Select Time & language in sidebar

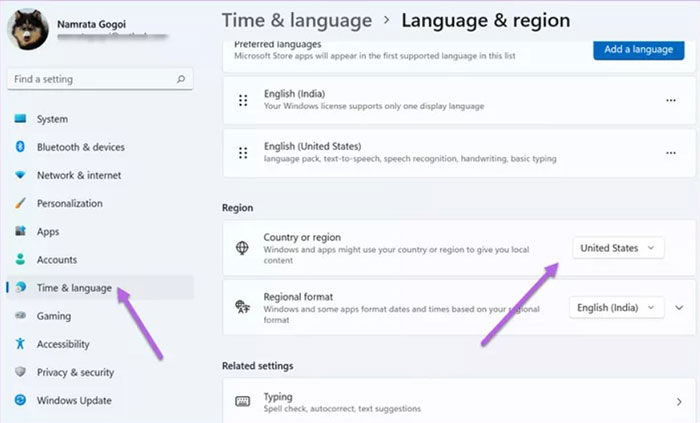coord(100,287)
